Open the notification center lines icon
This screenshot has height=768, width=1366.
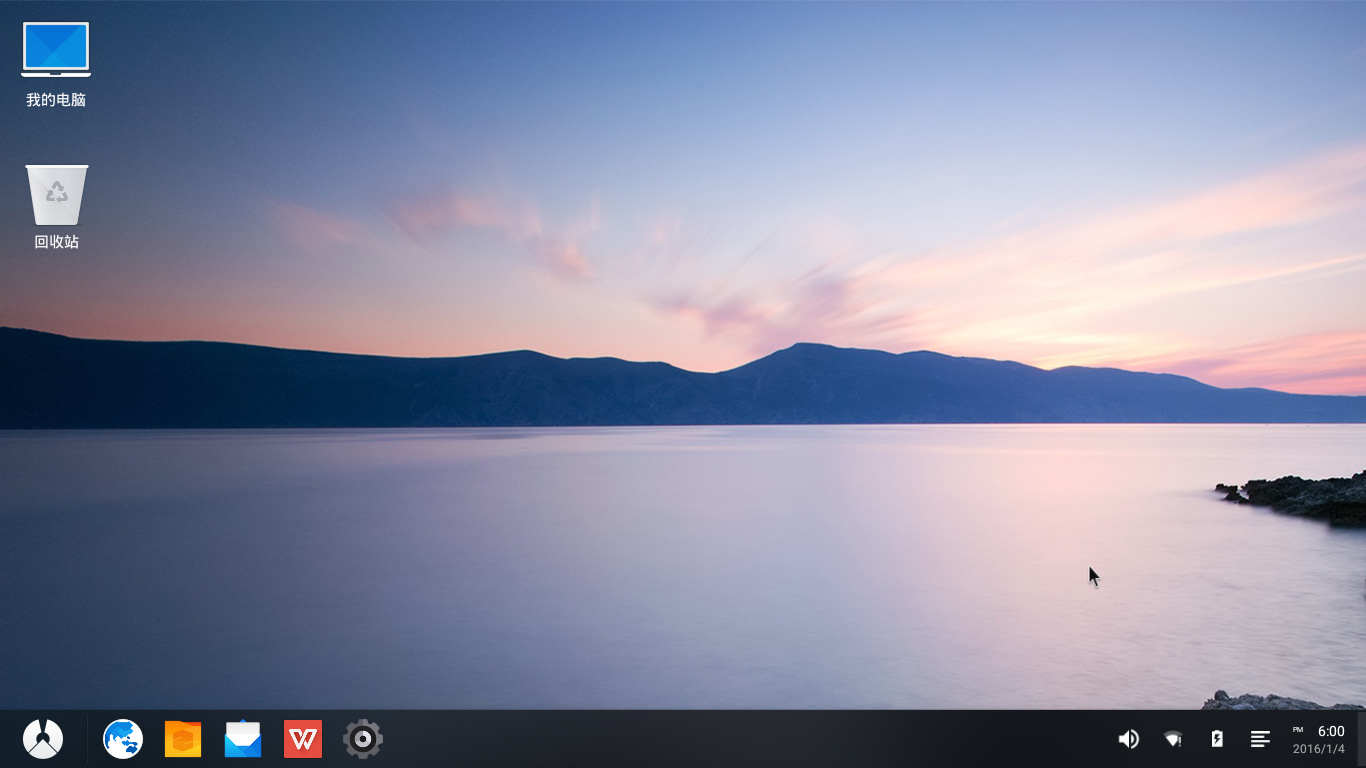[x=1260, y=739]
